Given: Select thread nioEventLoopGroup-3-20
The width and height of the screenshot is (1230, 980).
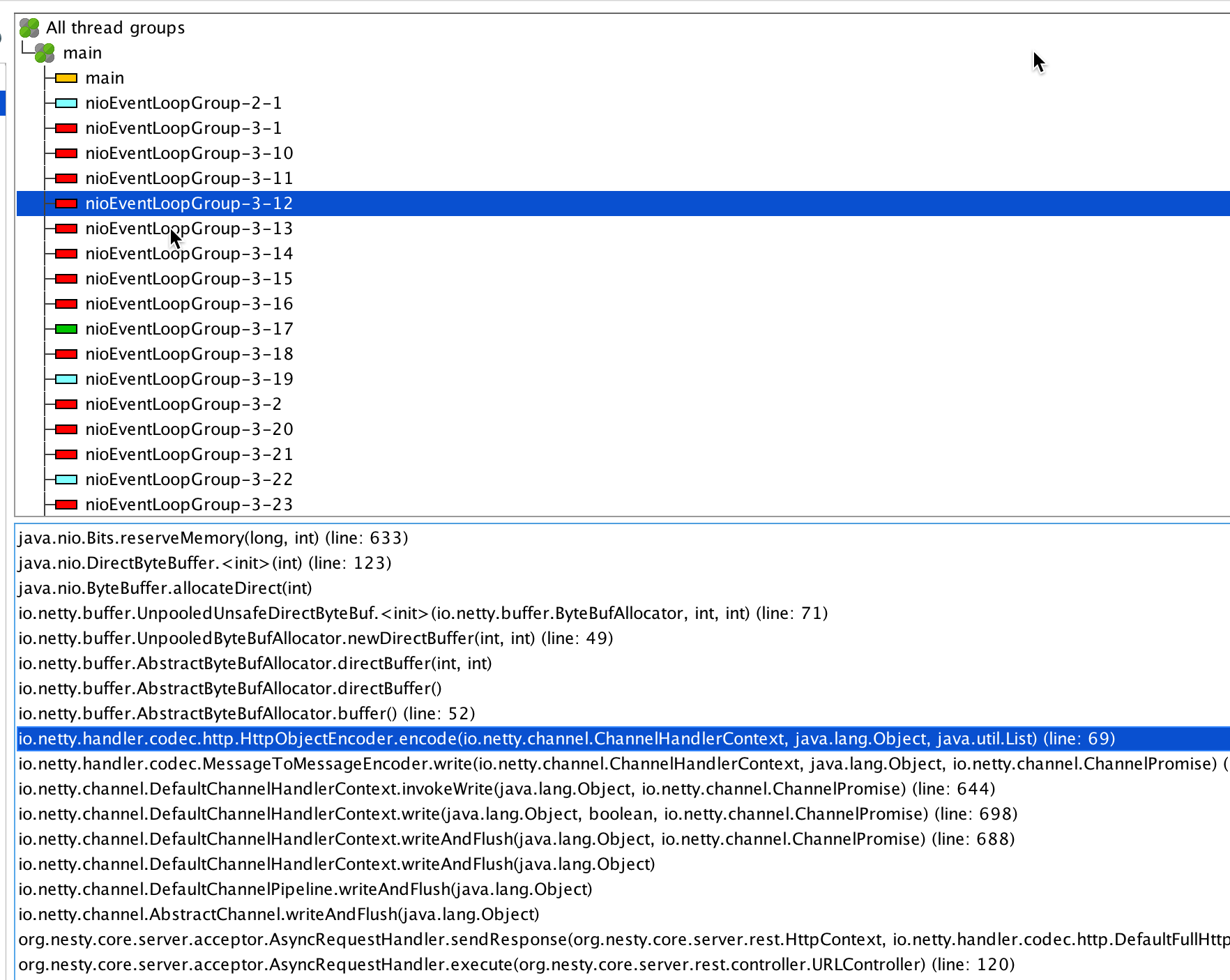Looking at the screenshot, I should (189, 429).
